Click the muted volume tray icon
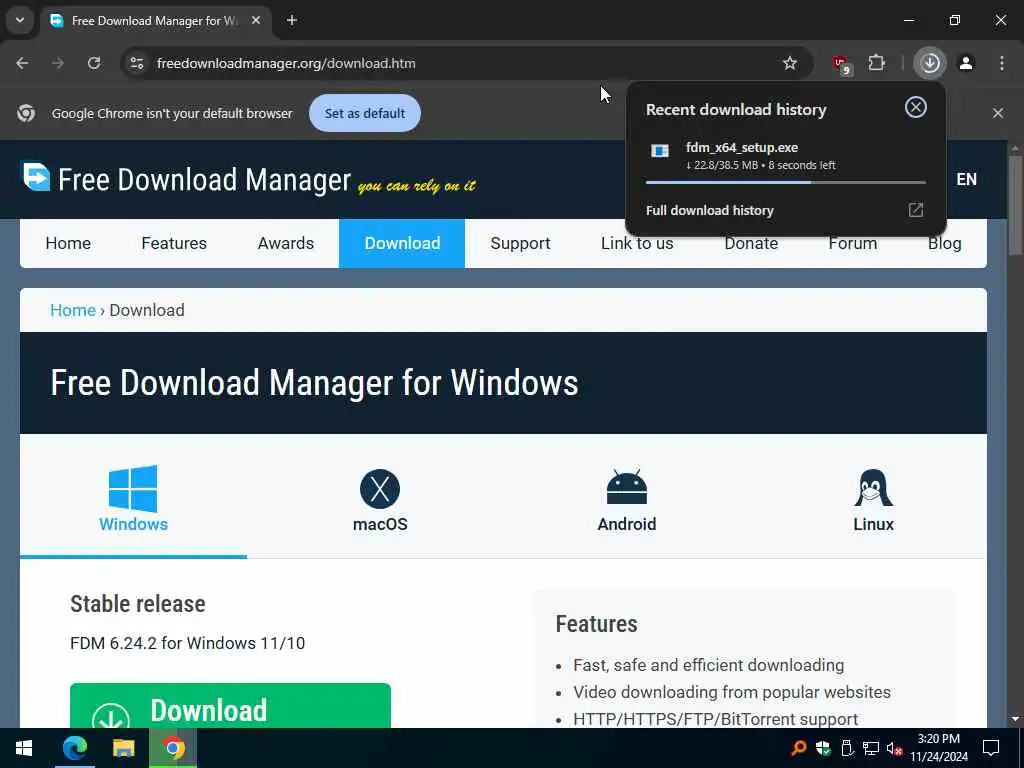 click(894, 748)
